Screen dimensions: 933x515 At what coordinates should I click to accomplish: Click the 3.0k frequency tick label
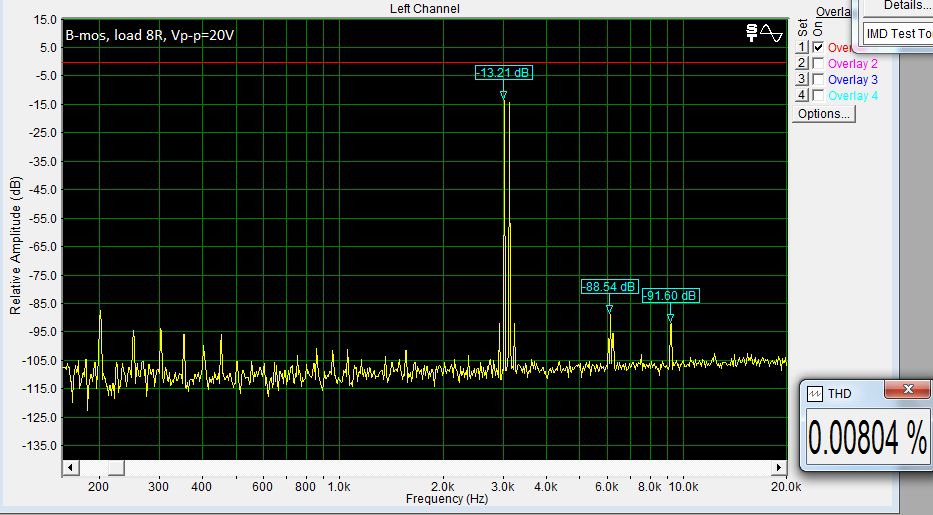[x=503, y=486]
